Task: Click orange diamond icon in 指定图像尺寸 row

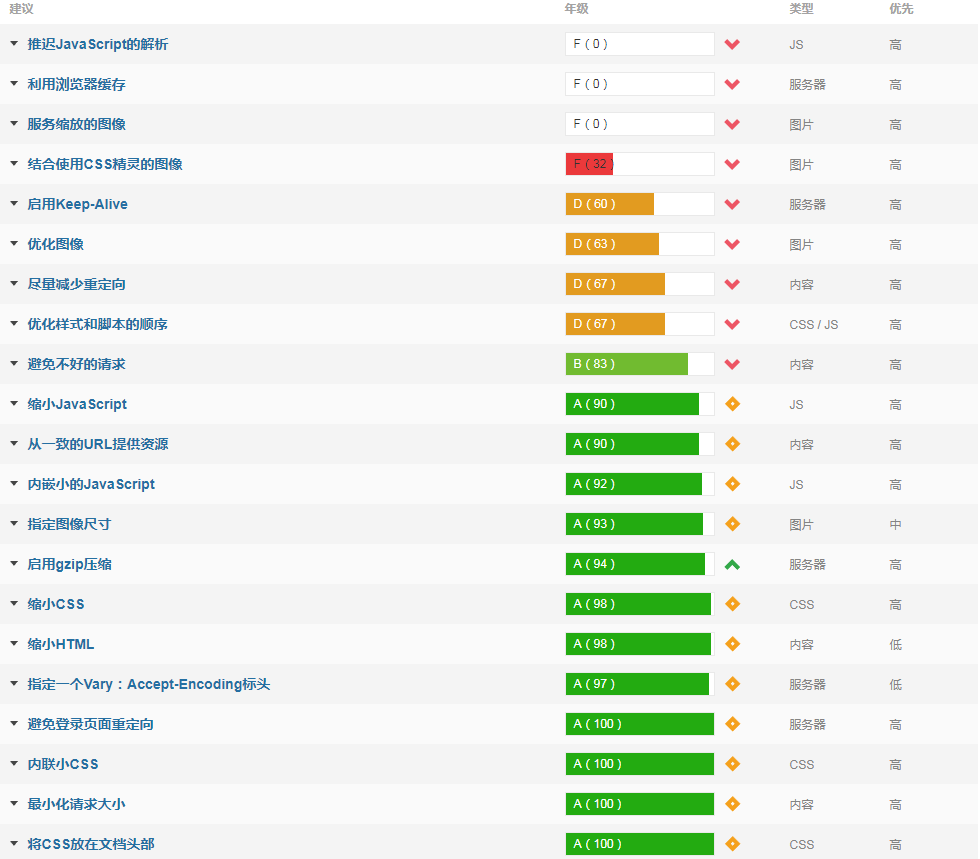Action: click(x=732, y=524)
